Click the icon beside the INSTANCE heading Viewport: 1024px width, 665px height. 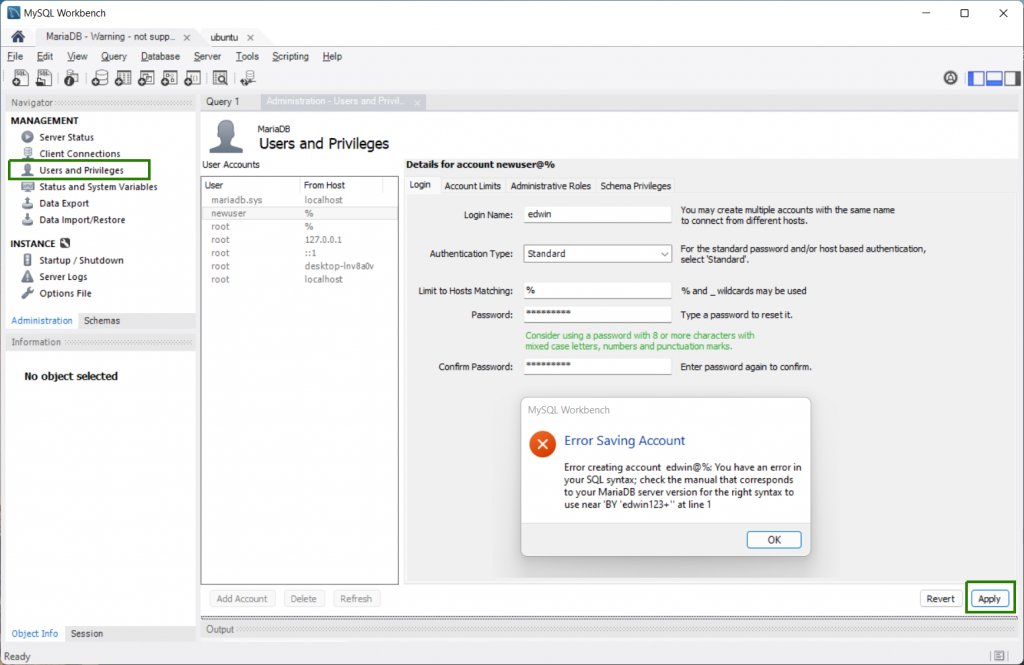(x=65, y=243)
